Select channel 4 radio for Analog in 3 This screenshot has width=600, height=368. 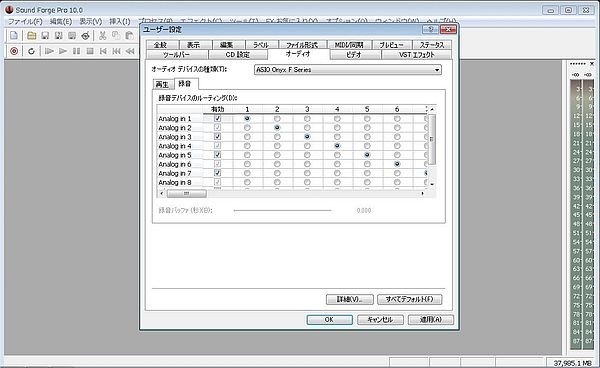(x=337, y=137)
